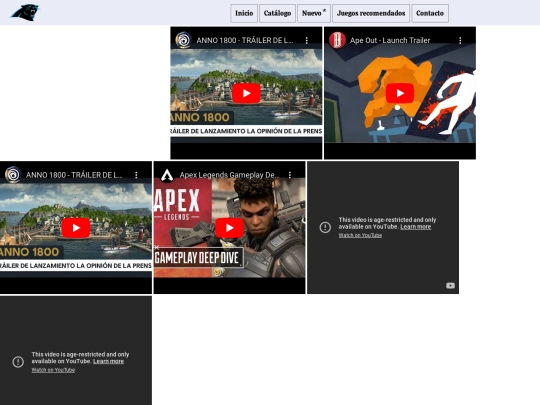Open the Contacto page
This screenshot has width=540, height=405.
pos(430,13)
